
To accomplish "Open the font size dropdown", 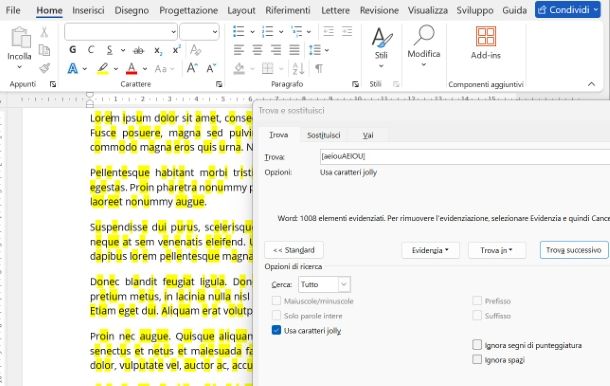I will pos(215,32).
